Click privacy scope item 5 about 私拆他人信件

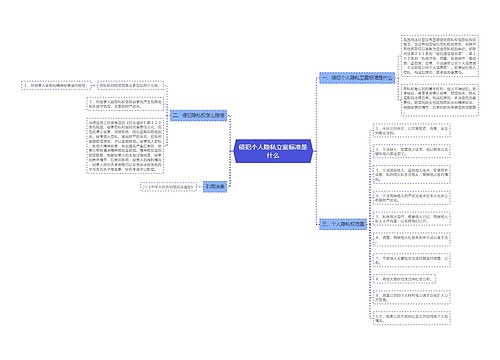point(412,219)
